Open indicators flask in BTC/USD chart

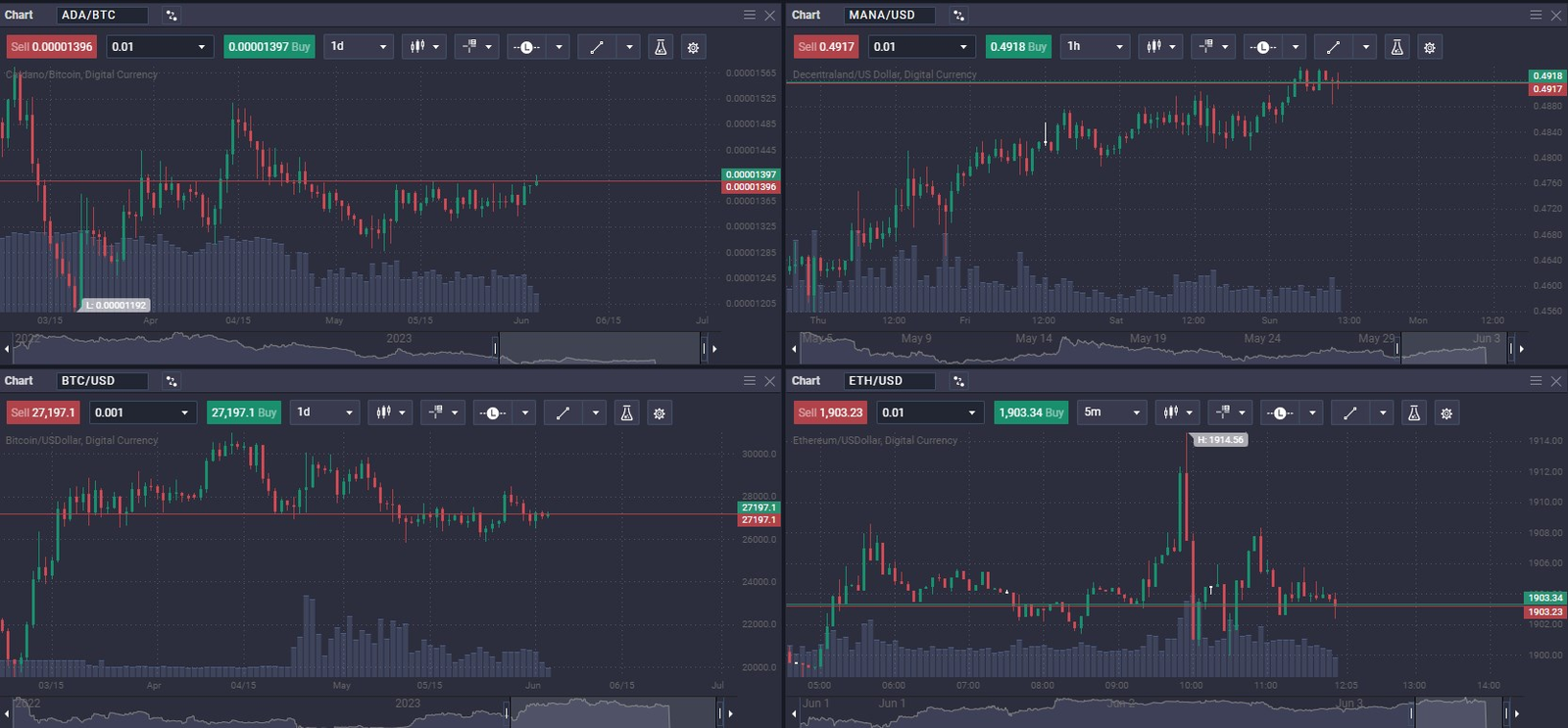[627, 413]
